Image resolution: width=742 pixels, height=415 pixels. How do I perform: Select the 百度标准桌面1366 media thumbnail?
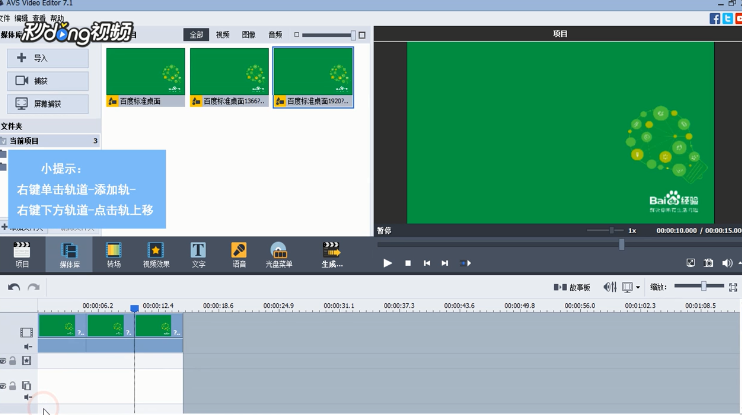pos(229,77)
